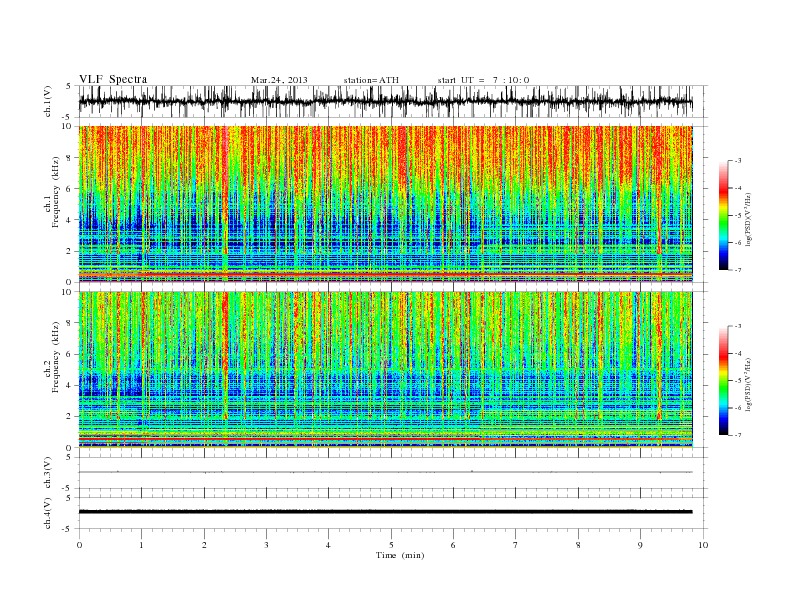Click the '7' tick on the time axis

(516, 545)
